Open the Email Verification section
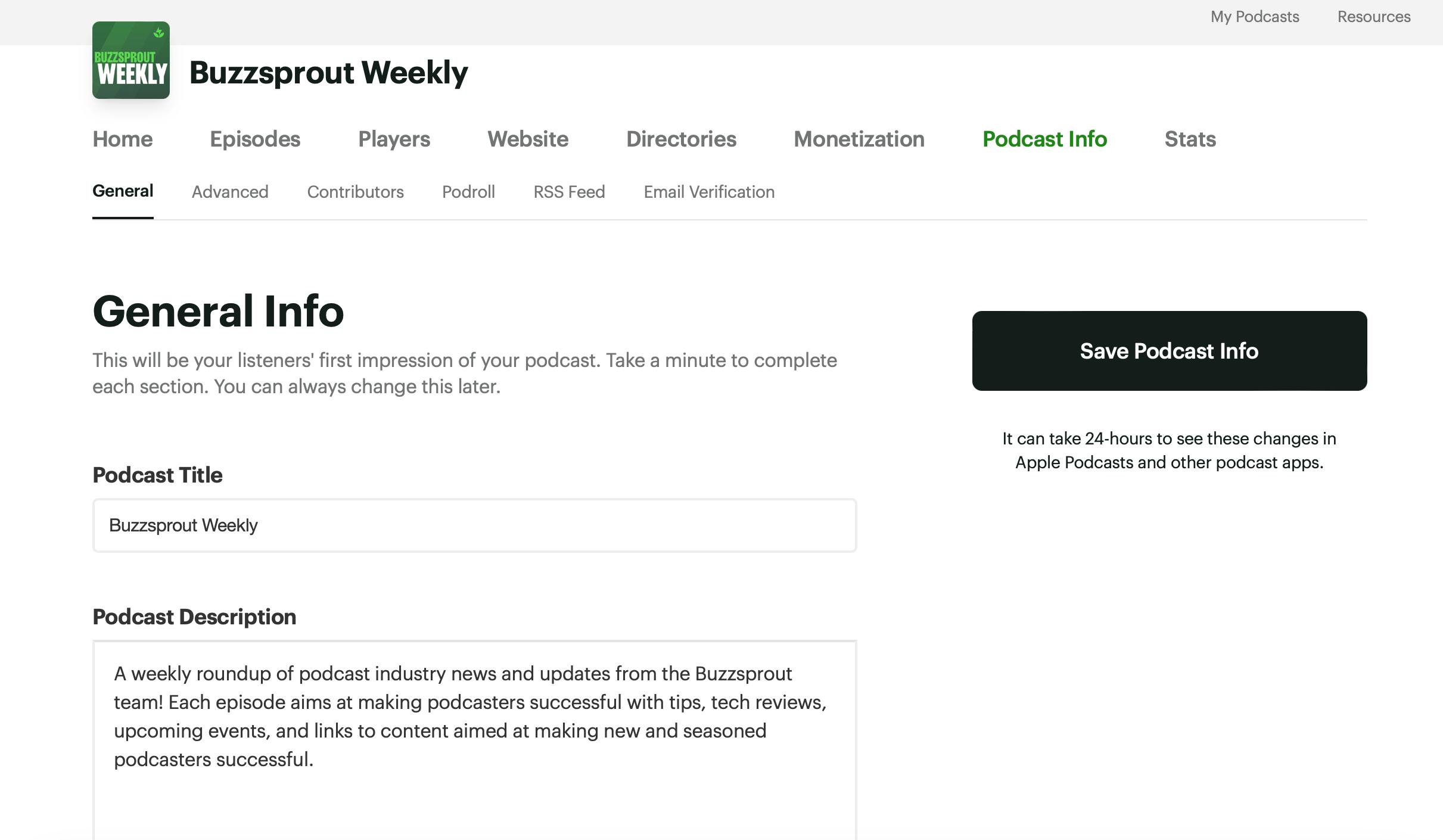This screenshot has width=1443, height=840. click(708, 192)
